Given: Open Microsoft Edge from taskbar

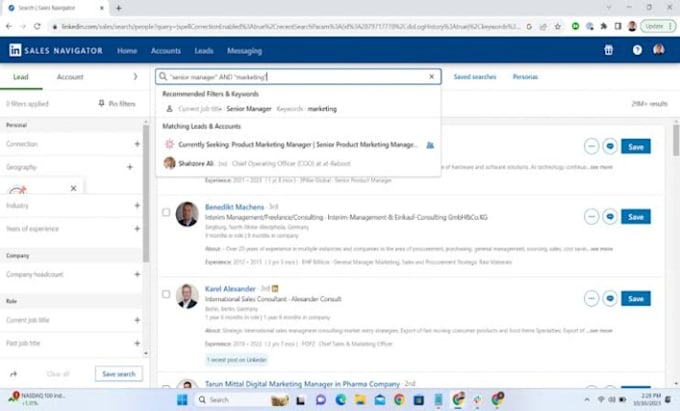Looking at the screenshot, I should click(x=340, y=399).
